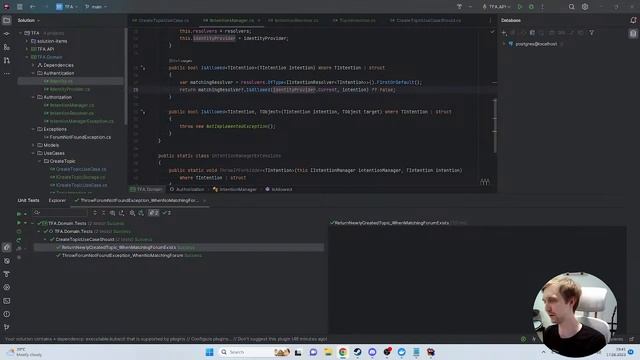Expand the TFA.API project node
This screenshot has height=360, width=640.
point(27,49)
